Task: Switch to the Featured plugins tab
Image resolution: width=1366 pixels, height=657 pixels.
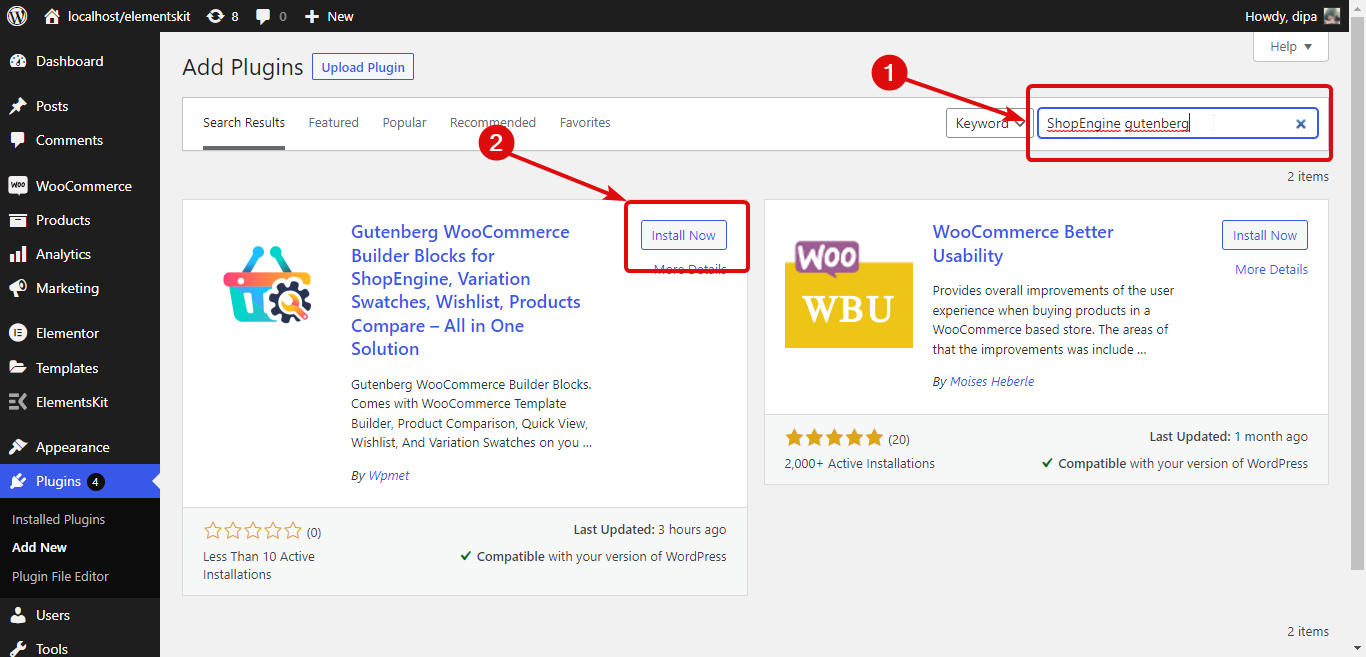Action: coord(333,122)
